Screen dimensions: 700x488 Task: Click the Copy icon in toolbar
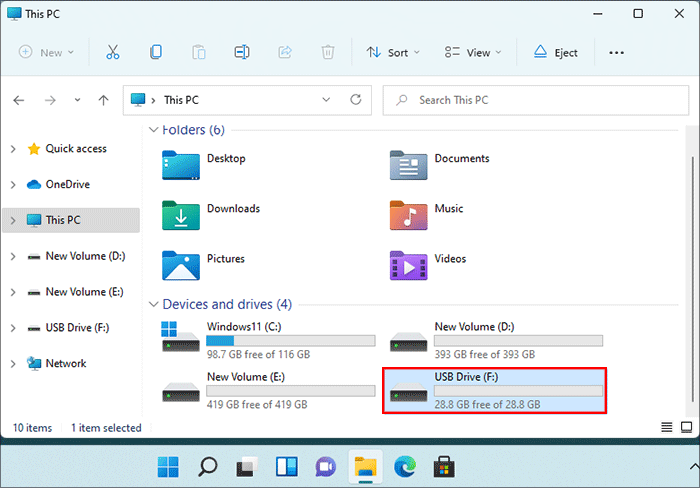click(156, 52)
